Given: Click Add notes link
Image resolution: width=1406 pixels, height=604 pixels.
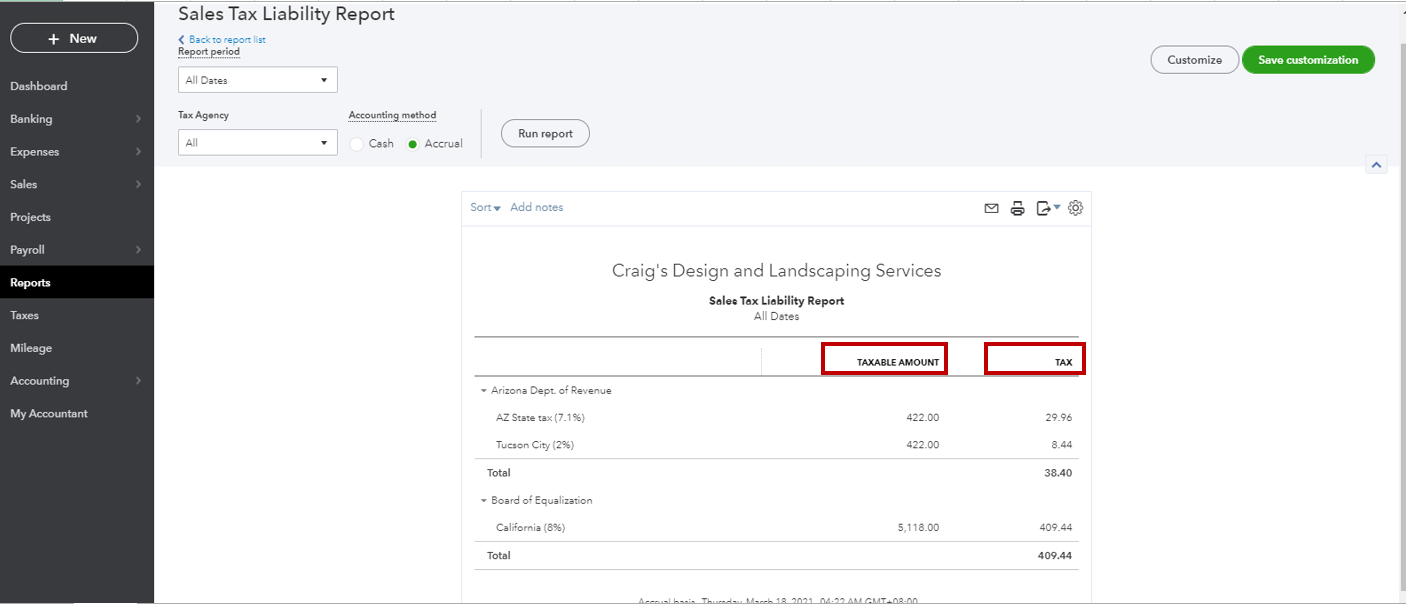Looking at the screenshot, I should click(536, 208).
